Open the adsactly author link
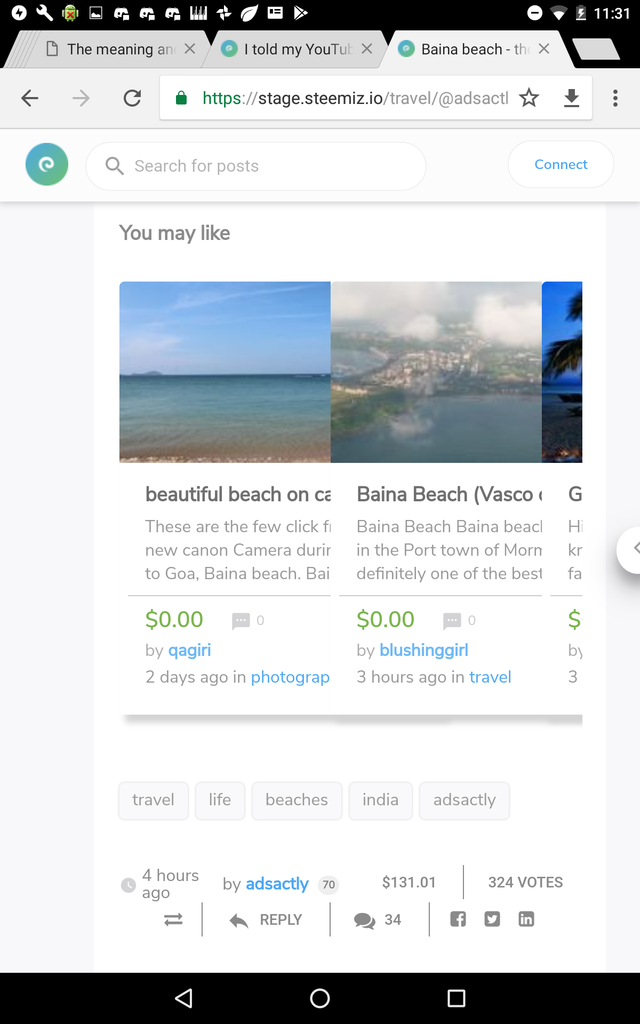This screenshot has height=1024, width=640. click(x=277, y=884)
